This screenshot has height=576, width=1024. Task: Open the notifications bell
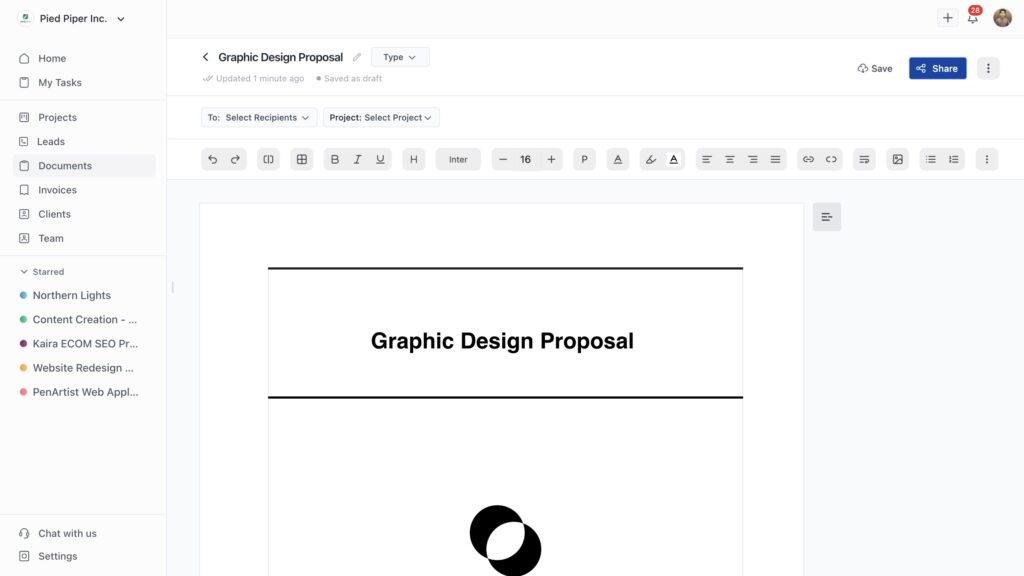[x=972, y=18]
